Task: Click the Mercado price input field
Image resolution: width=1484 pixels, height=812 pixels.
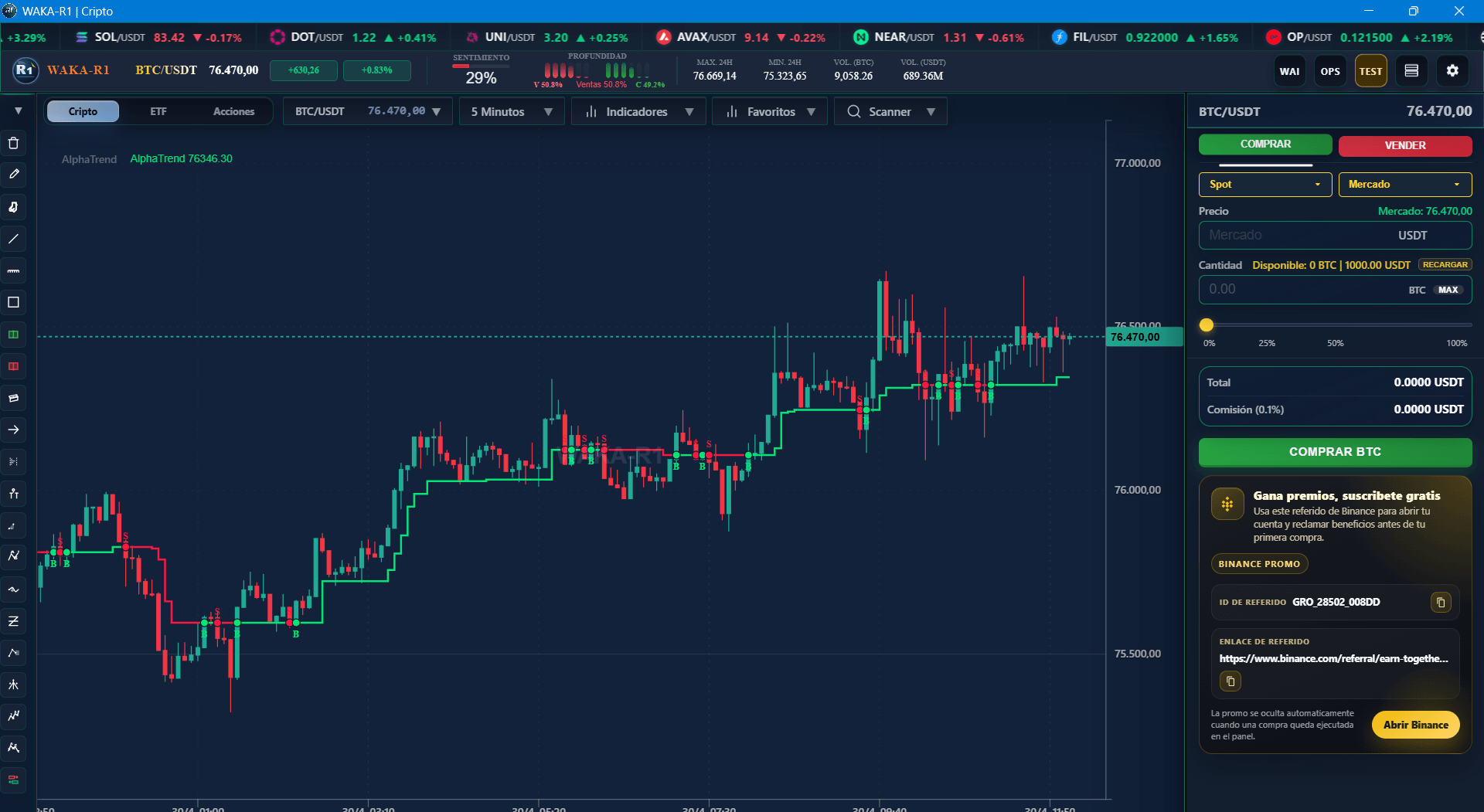Action: click(x=1335, y=235)
